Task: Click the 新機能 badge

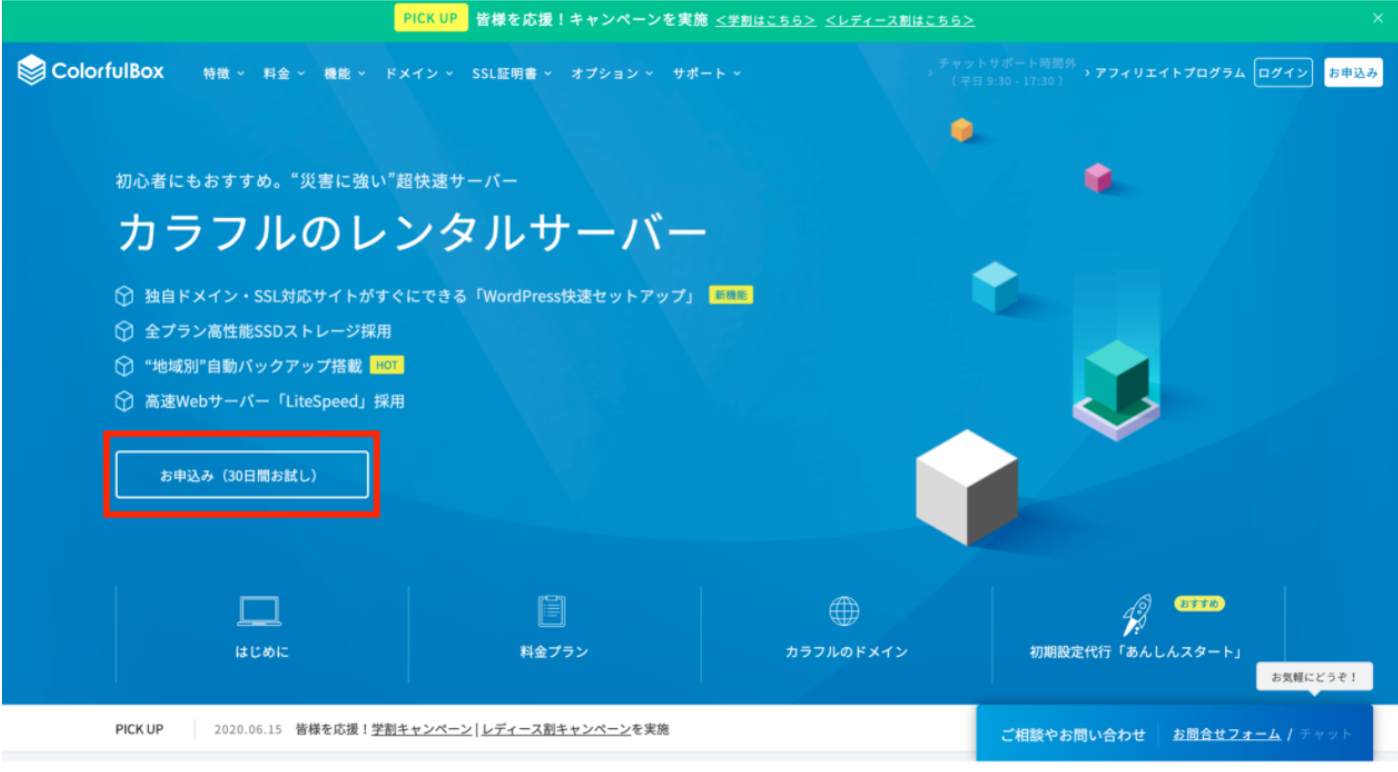Action: [x=731, y=295]
